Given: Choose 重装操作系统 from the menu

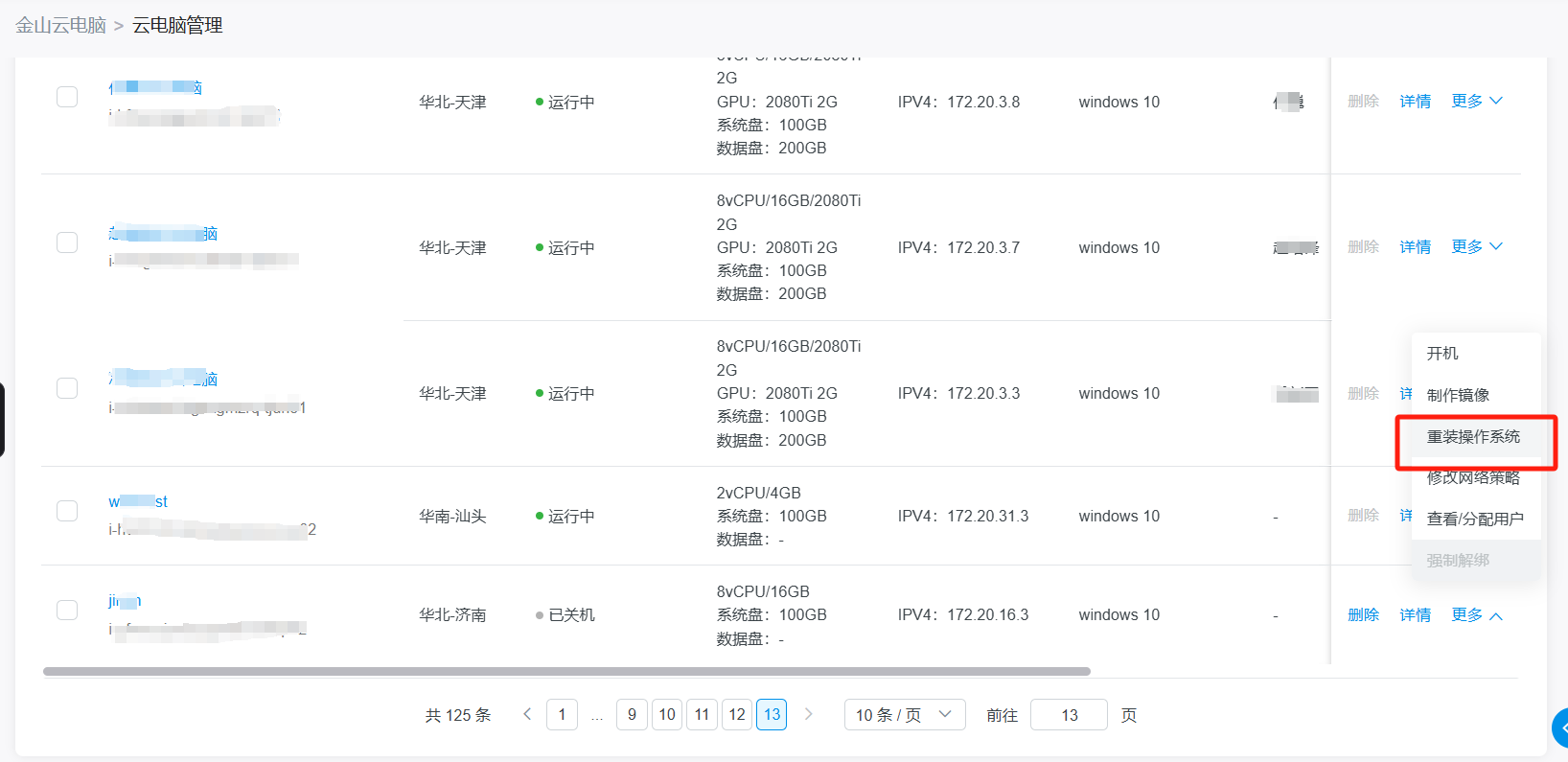Looking at the screenshot, I should [1473, 437].
